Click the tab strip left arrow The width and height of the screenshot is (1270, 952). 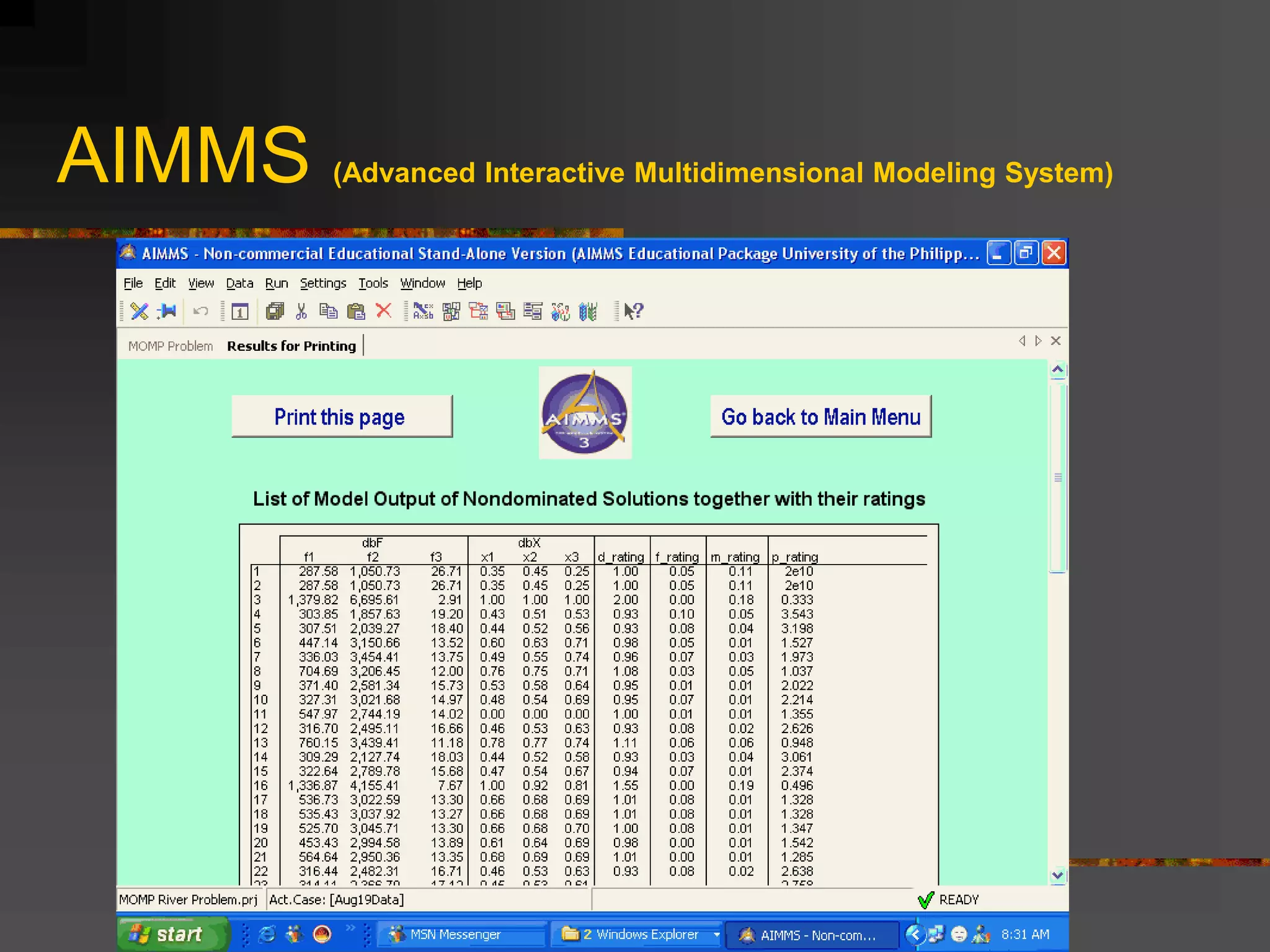pos(1022,341)
